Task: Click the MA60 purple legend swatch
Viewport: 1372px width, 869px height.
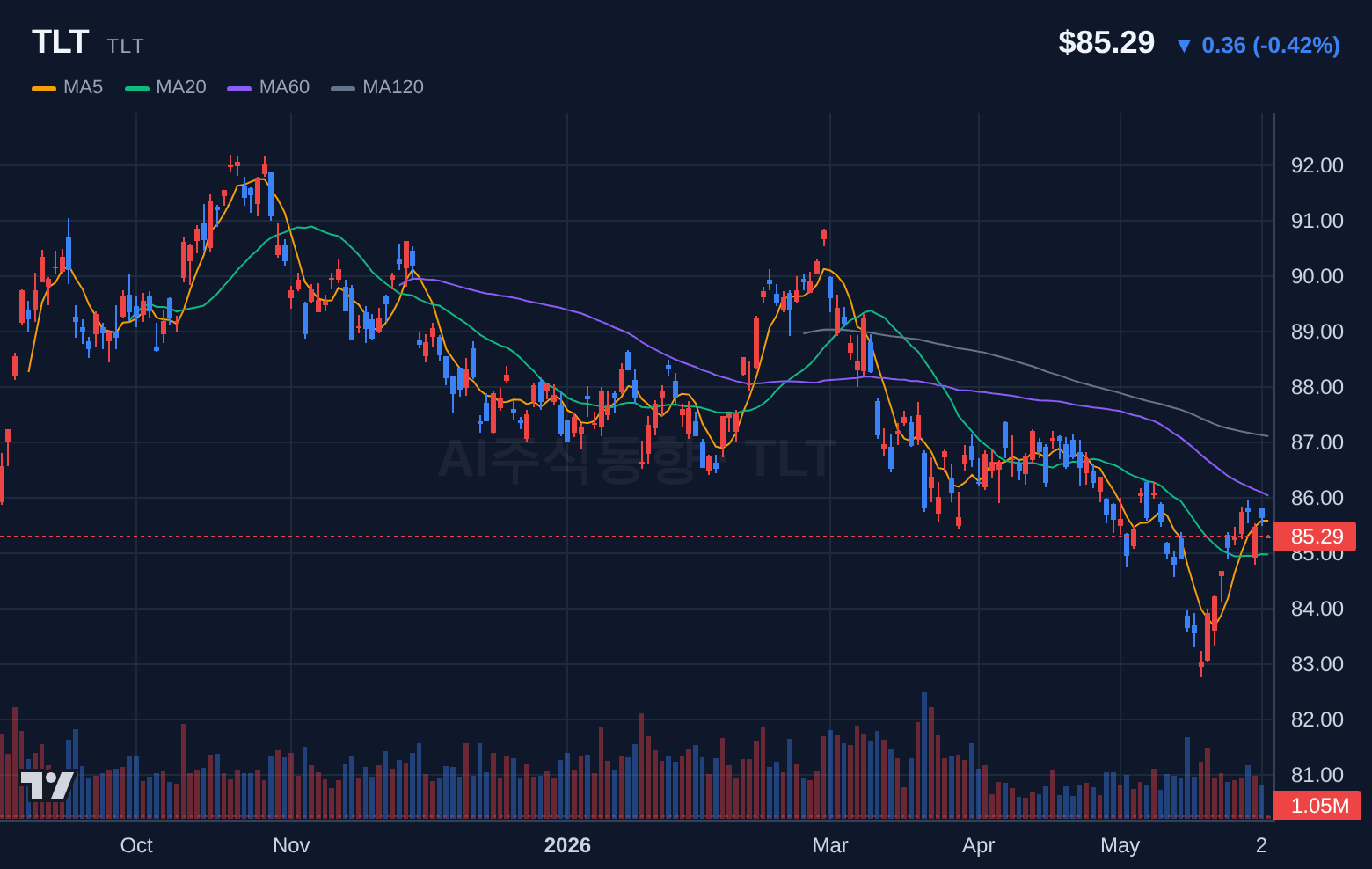Action: click(x=239, y=88)
